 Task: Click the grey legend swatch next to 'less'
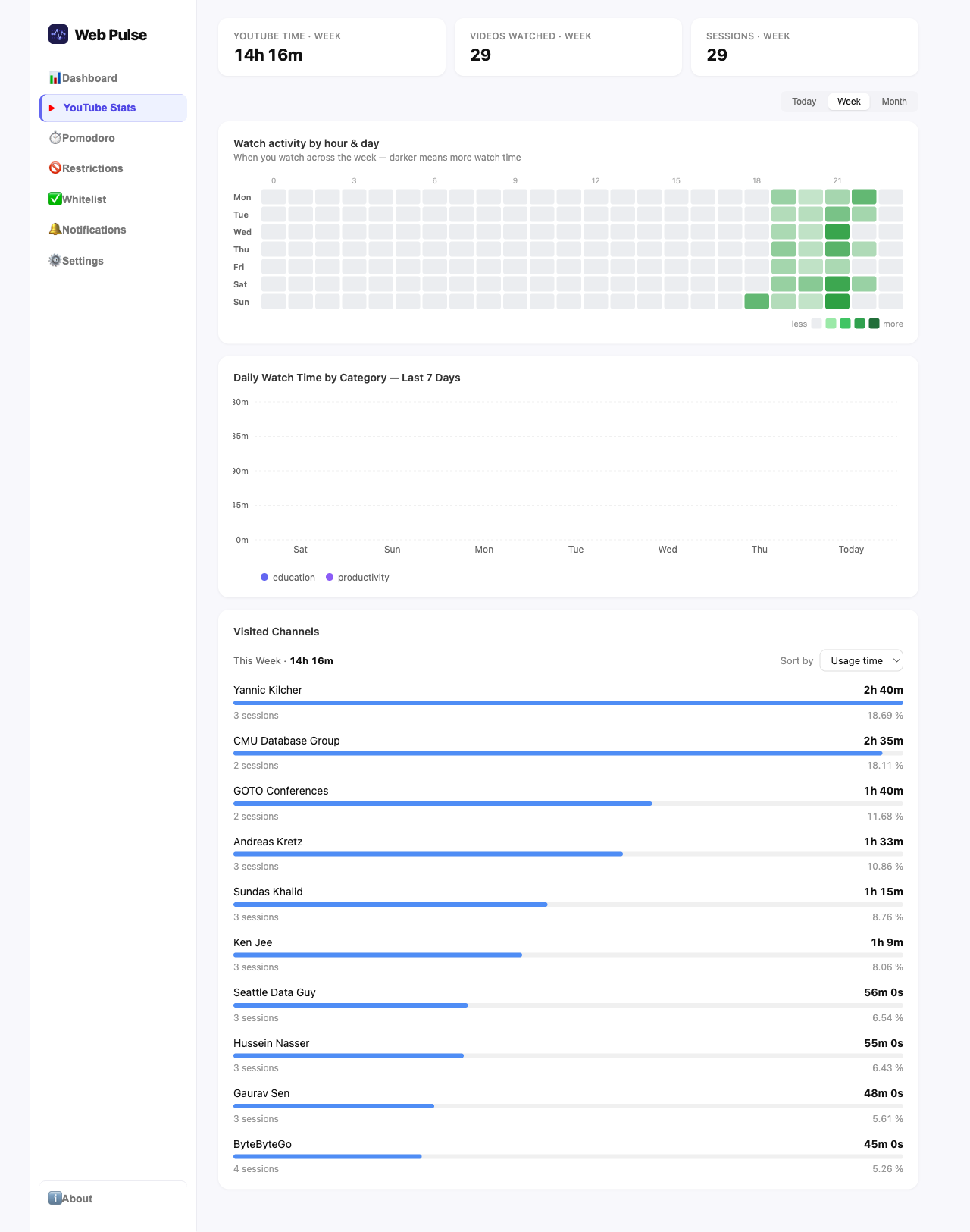pos(816,324)
